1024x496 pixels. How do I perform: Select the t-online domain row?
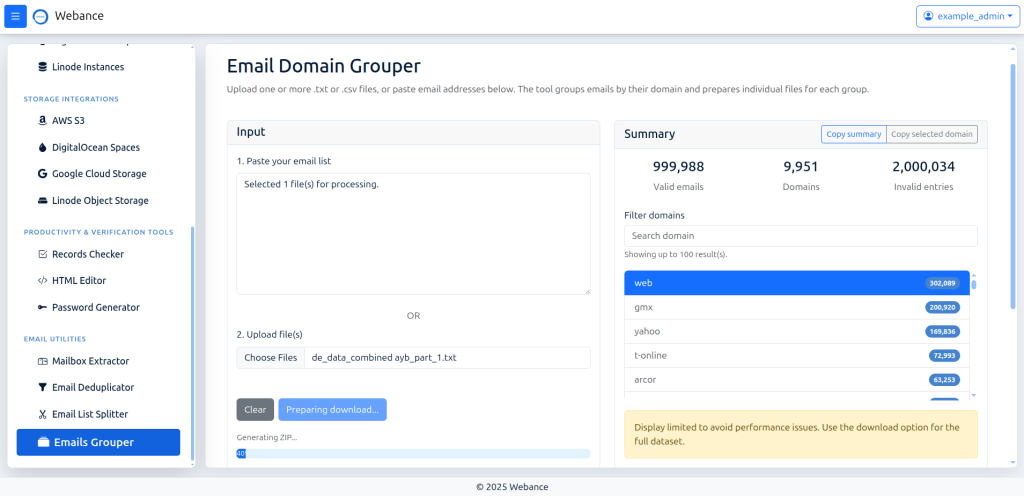[x=797, y=356]
